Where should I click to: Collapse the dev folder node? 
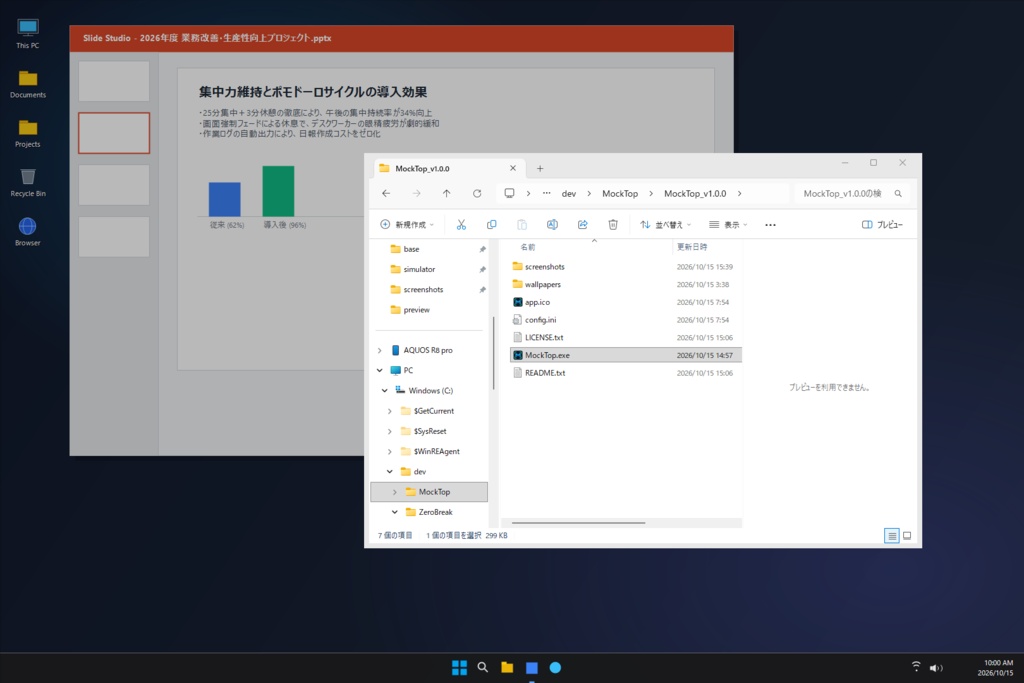pos(390,471)
